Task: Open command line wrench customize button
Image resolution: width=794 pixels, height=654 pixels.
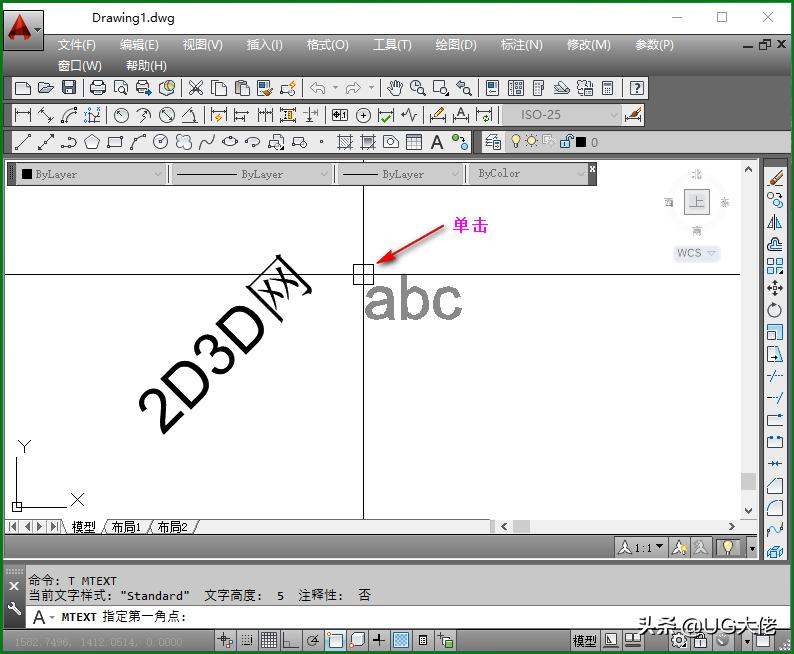Action: coord(14,607)
